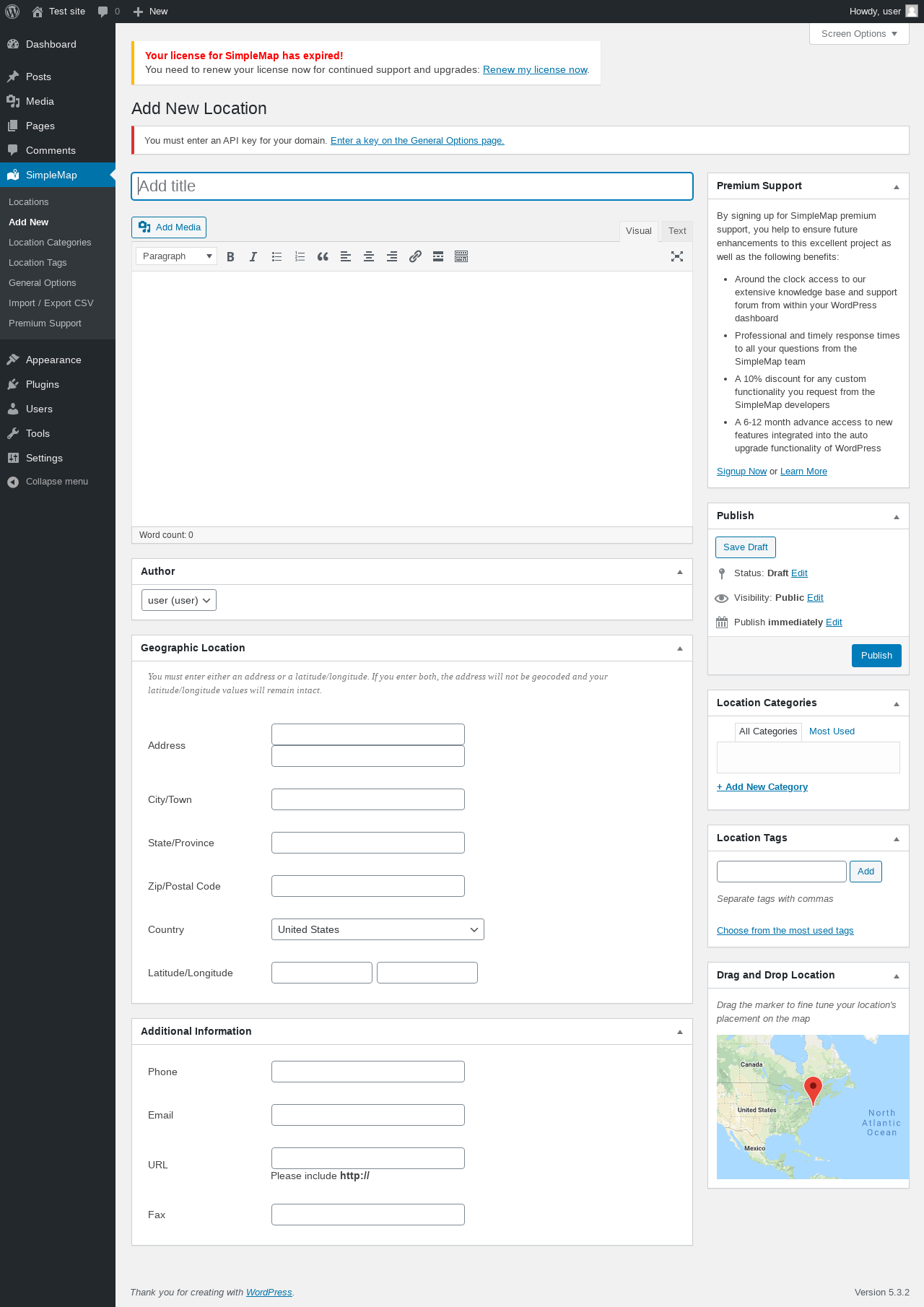Click the user avatar in admin bar
924x1307 pixels.
(912, 12)
